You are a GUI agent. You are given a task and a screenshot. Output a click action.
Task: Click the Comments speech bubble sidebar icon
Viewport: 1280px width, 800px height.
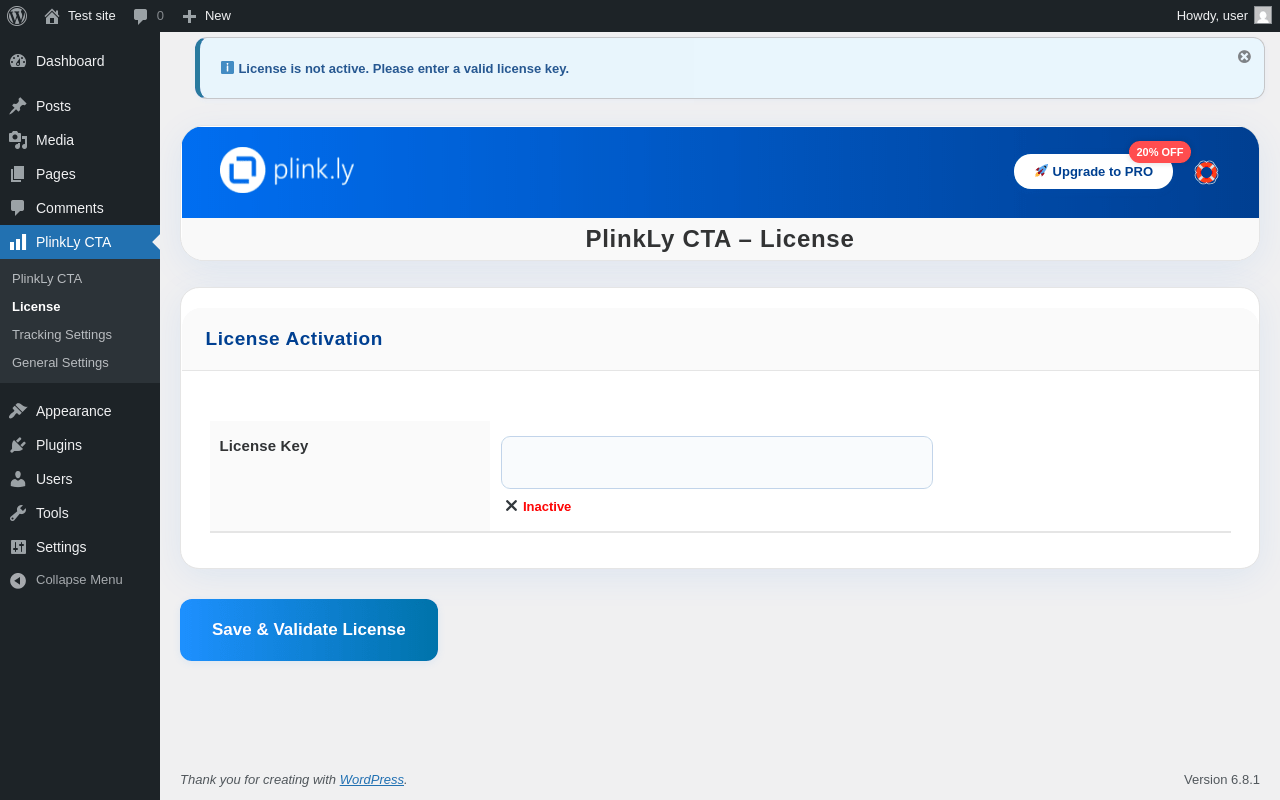tap(18, 208)
